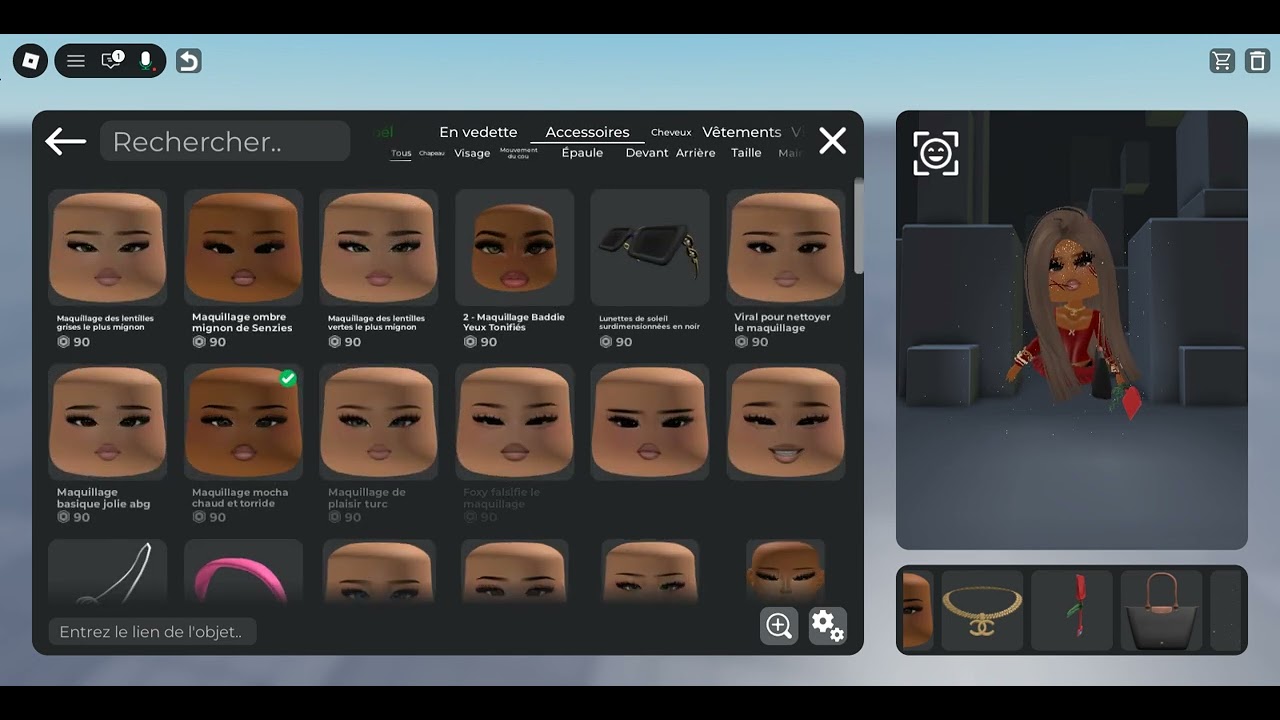
Task: Click the catalog vertical scrollbar
Action: 858,227
